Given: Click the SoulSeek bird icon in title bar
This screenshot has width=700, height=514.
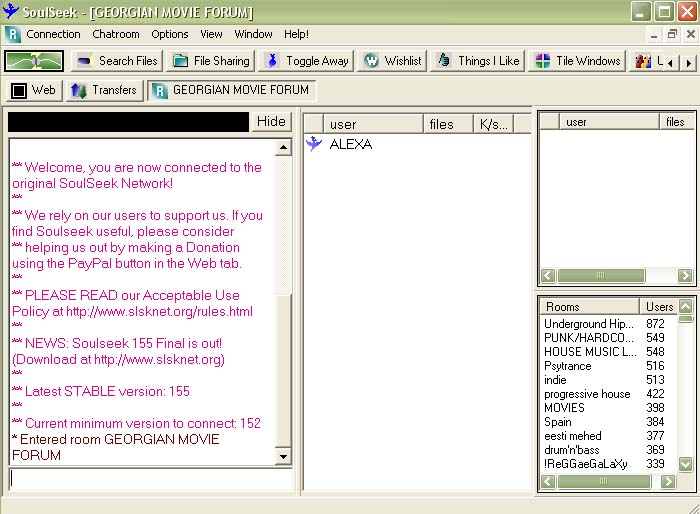Looking at the screenshot, I should pos(11,11).
